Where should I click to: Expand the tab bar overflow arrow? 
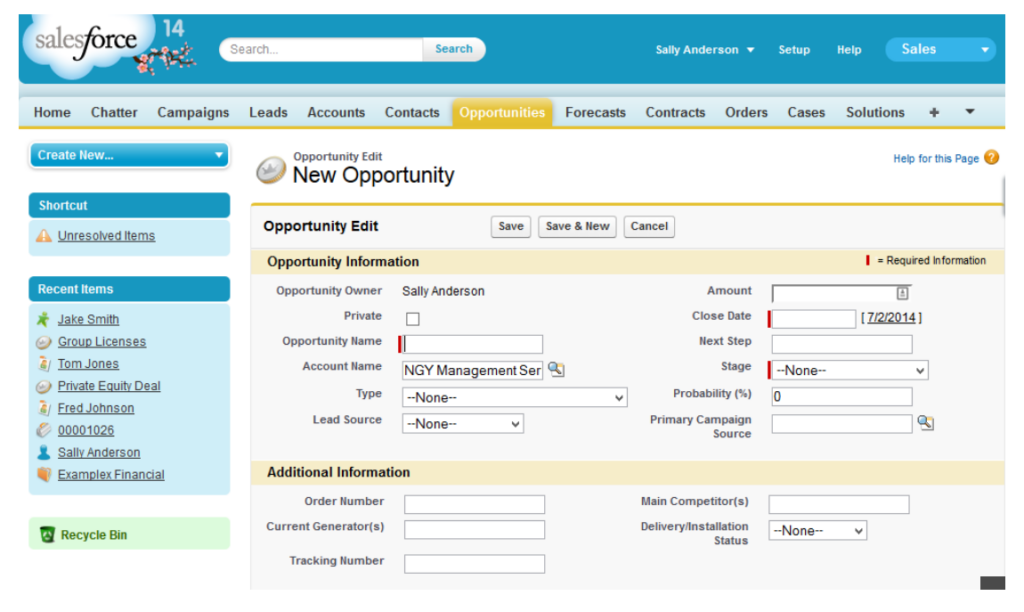(x=970, y=112)
